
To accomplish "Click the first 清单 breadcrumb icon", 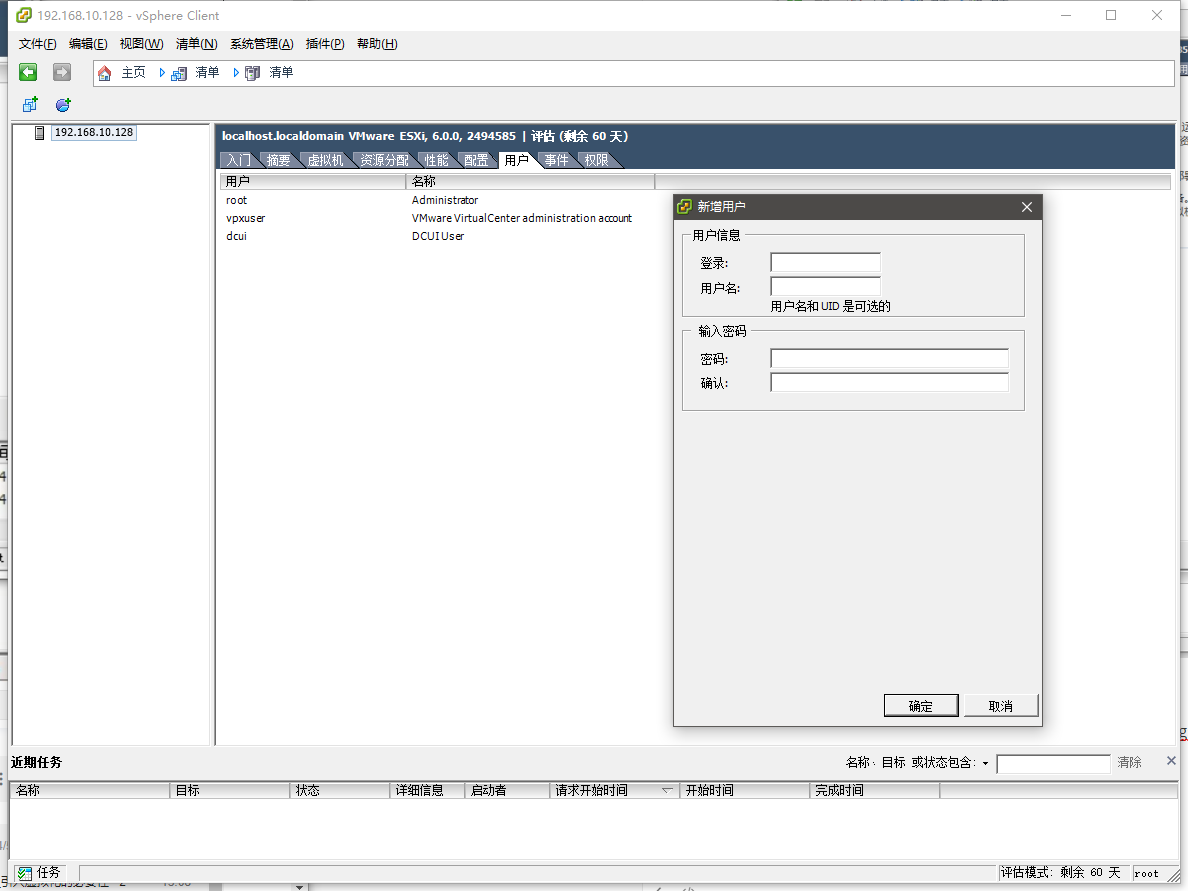I will pyautogui.click(x=179, y=73).
